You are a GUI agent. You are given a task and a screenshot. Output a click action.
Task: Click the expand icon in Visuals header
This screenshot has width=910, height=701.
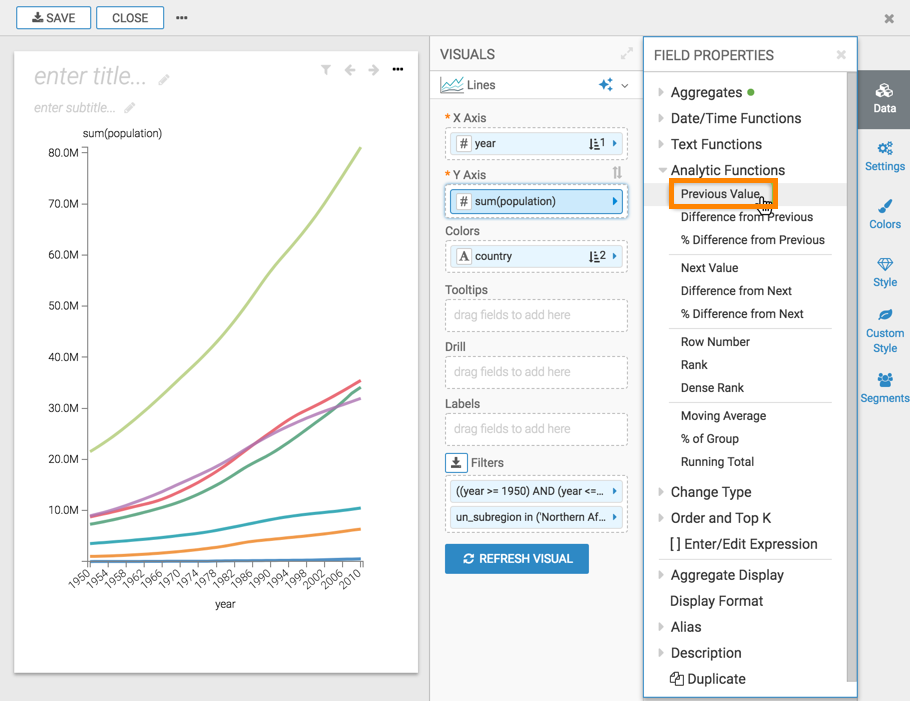click(x=626, y=54)
